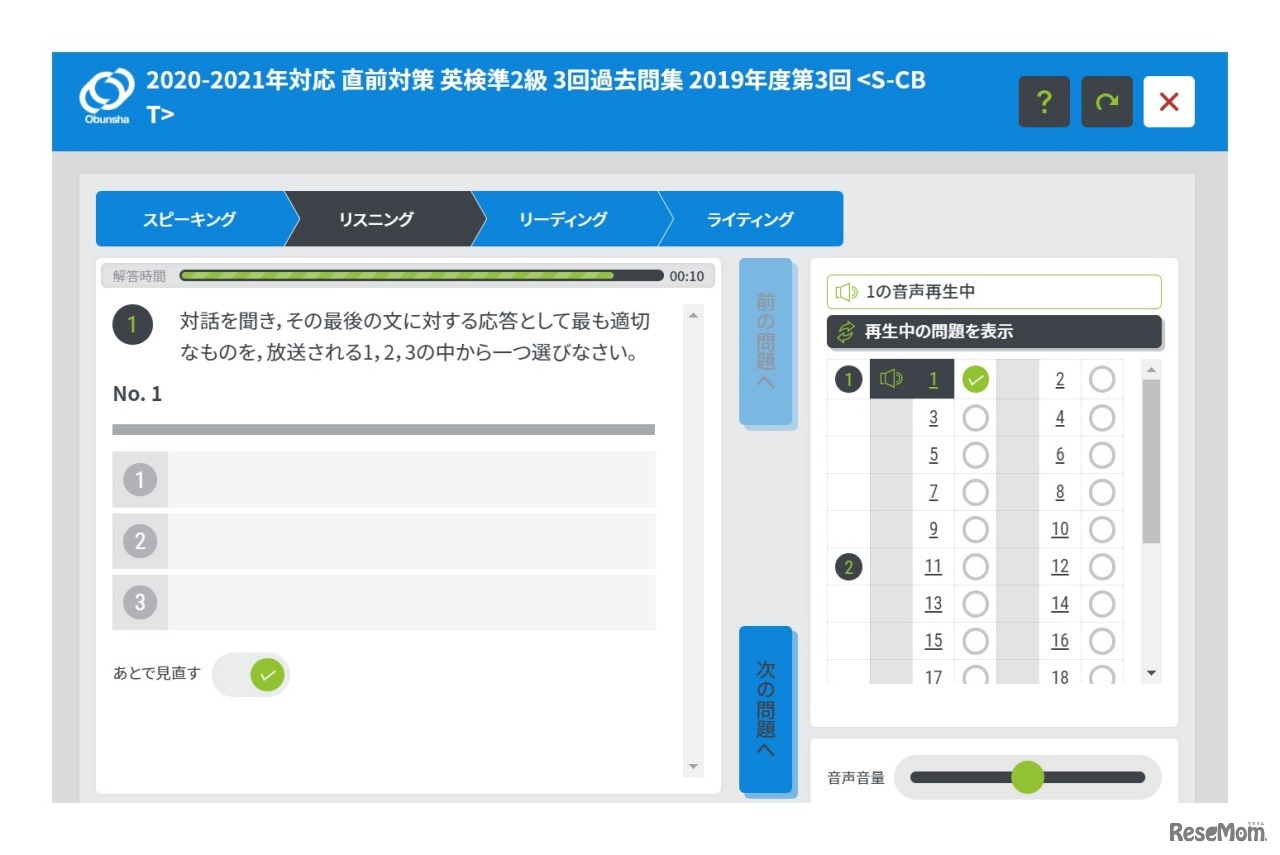Image resolution: width=1280 pixels, height=855 pixels.
Task: Open the help question mark icon
Action: pyautogui.click(x=1044, y=102)
